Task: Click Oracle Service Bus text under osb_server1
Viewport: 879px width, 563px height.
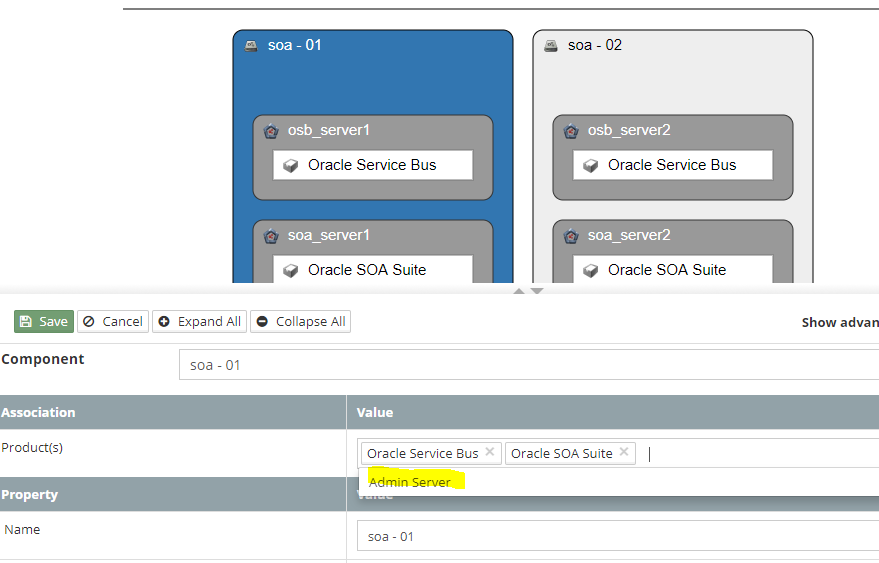Action: 372,165
